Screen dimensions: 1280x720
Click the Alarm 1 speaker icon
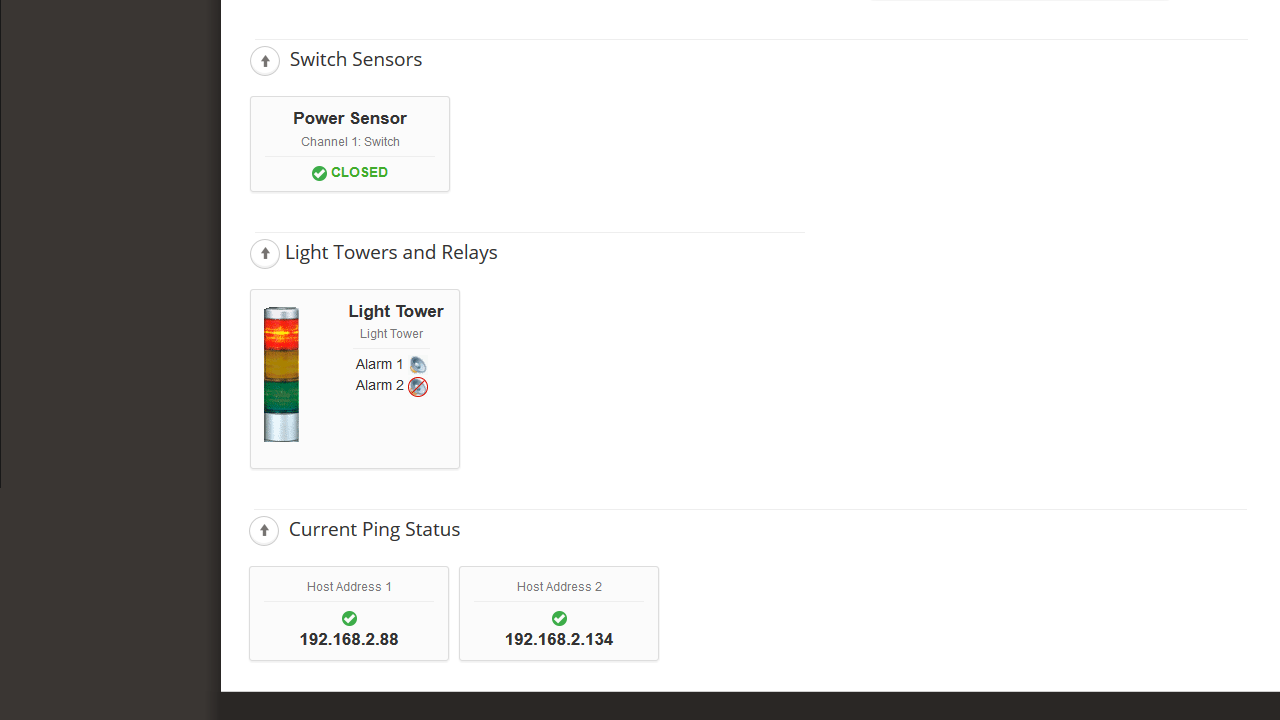tap(417, 364)
